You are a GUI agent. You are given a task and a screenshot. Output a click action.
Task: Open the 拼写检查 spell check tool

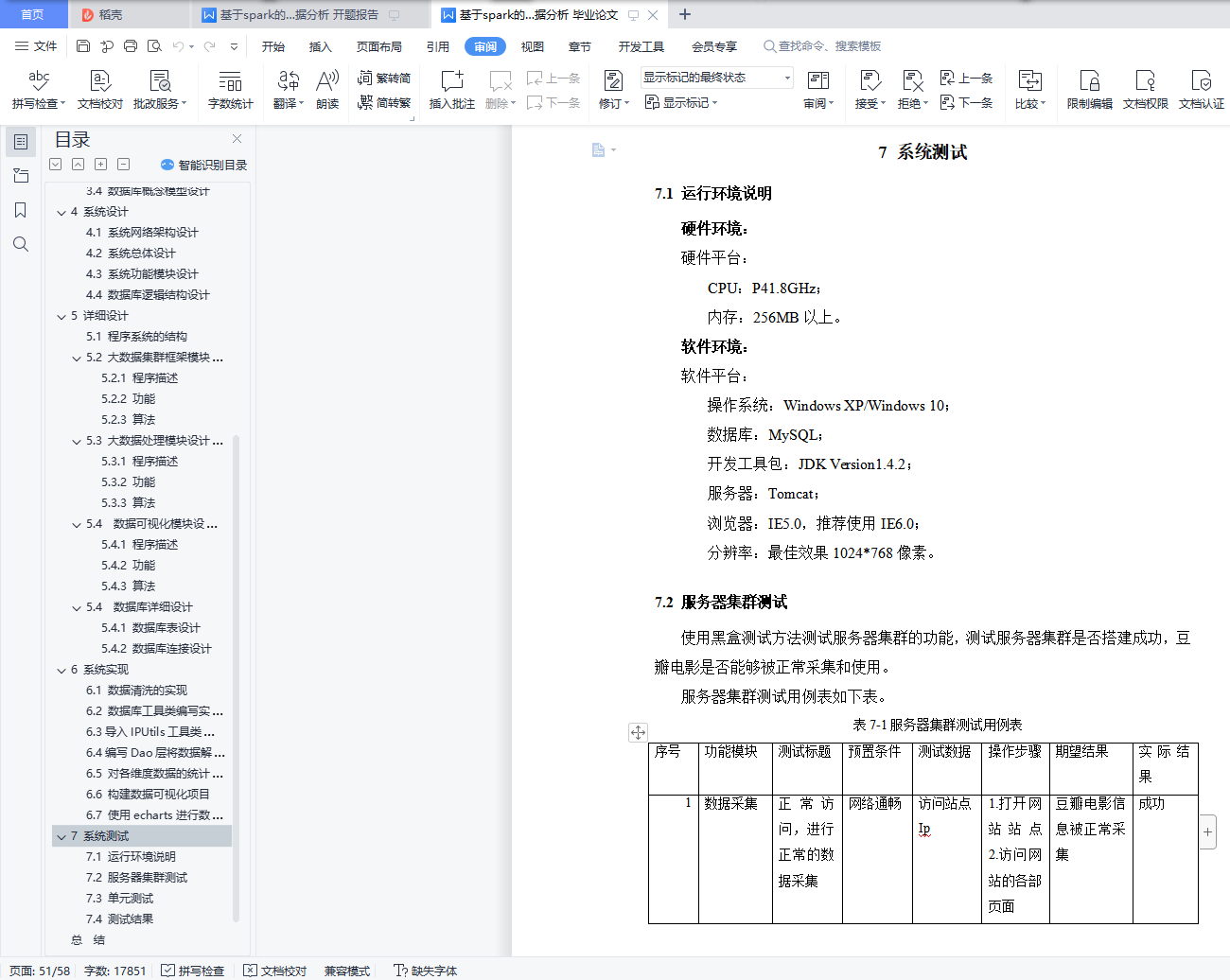click(x=39, y=90)
